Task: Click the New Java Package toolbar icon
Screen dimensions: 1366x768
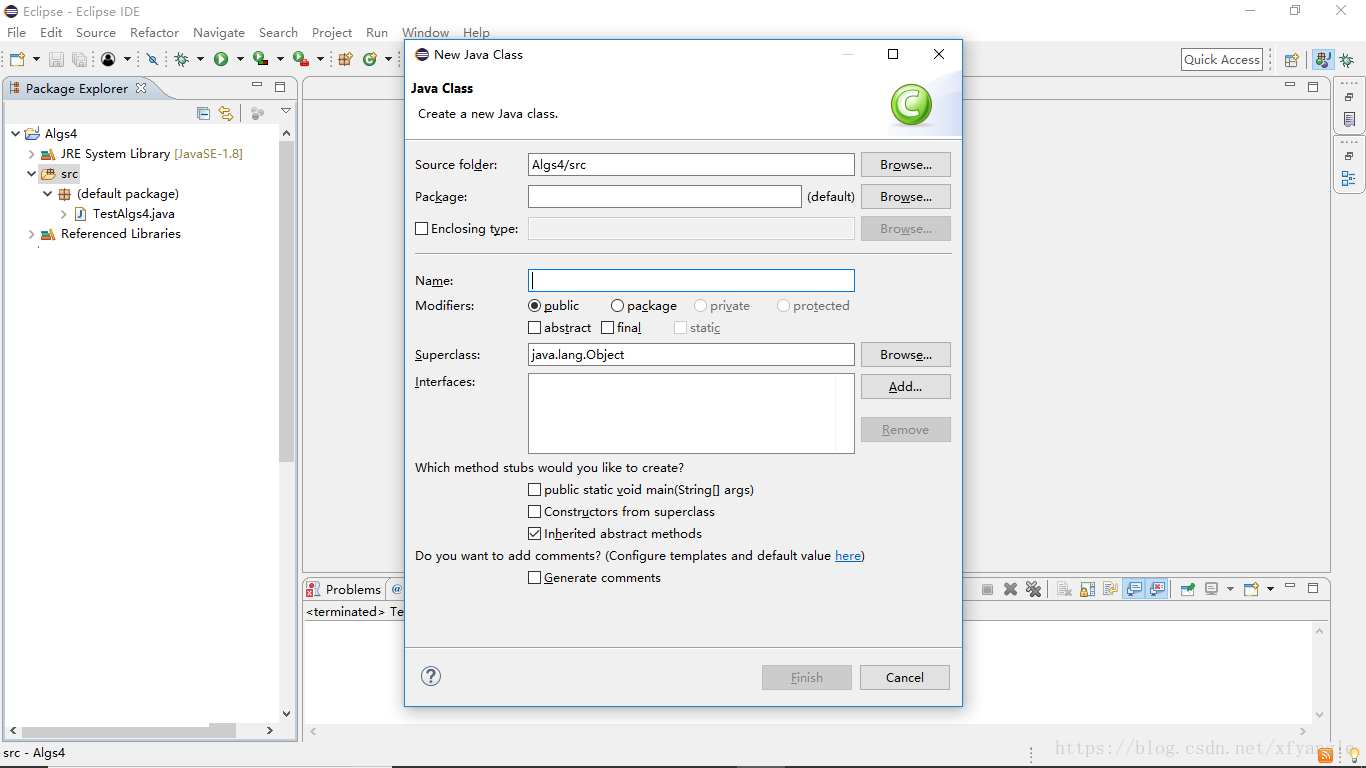Action: [x=346, y=59]
